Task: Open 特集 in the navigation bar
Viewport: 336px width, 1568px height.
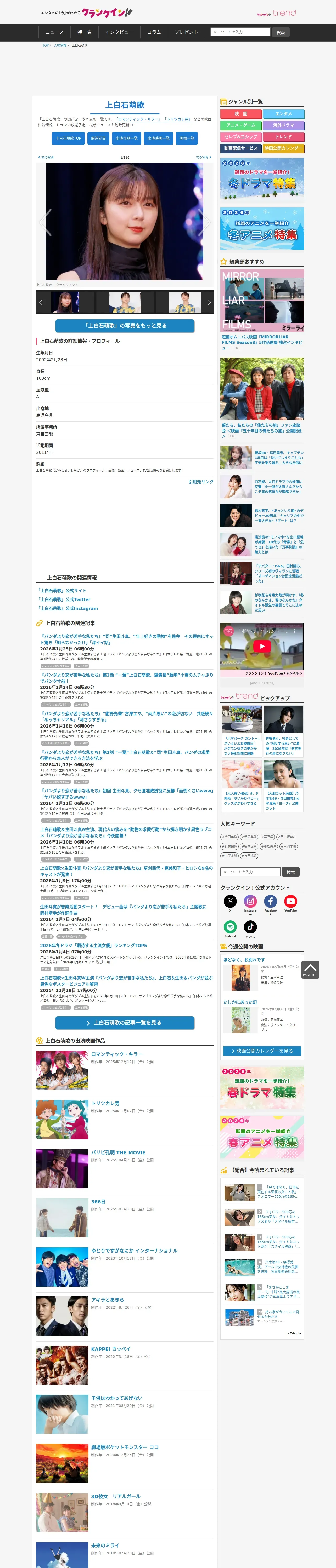Action: pyautogui.click(x=84, y=32)
